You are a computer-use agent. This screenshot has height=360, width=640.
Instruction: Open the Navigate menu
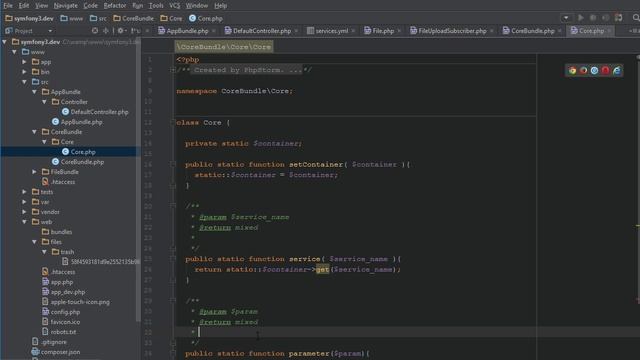65,6
